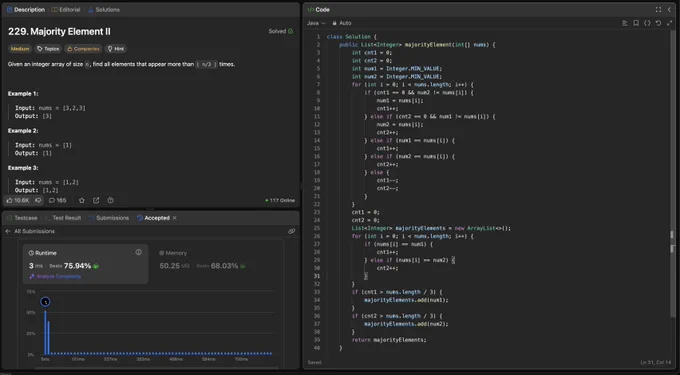Expand editor with diagonal arrows icon
The image size is (680, 375).
[669, 23]
